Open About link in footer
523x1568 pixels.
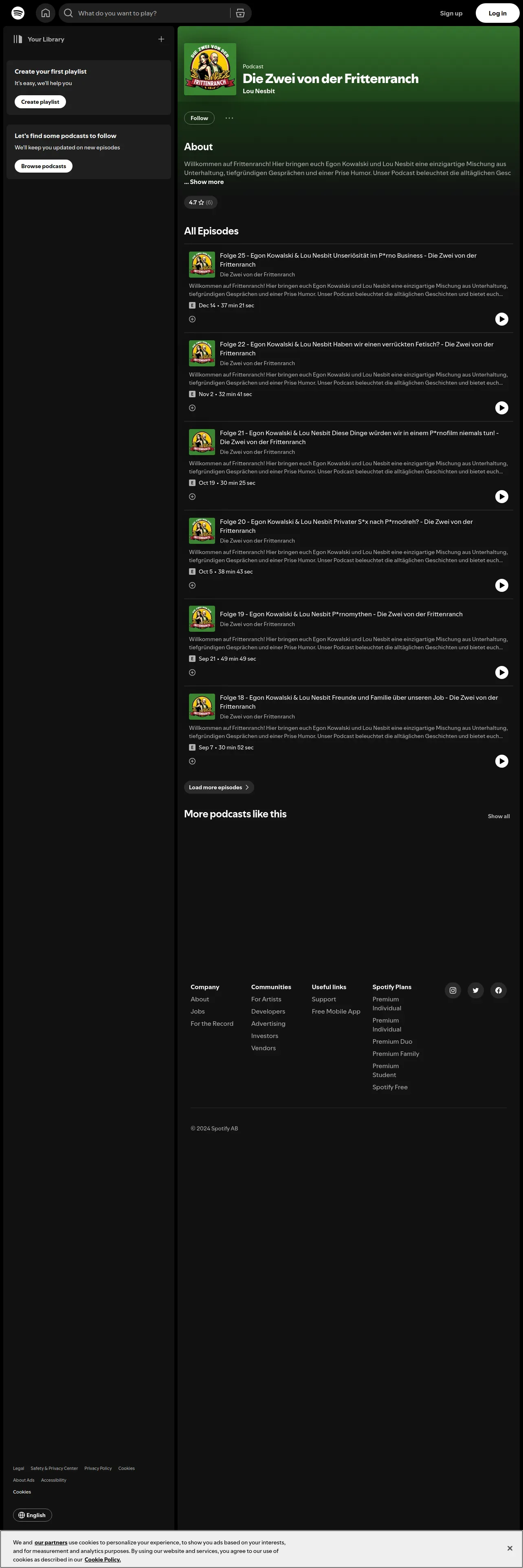click(200, 999)
